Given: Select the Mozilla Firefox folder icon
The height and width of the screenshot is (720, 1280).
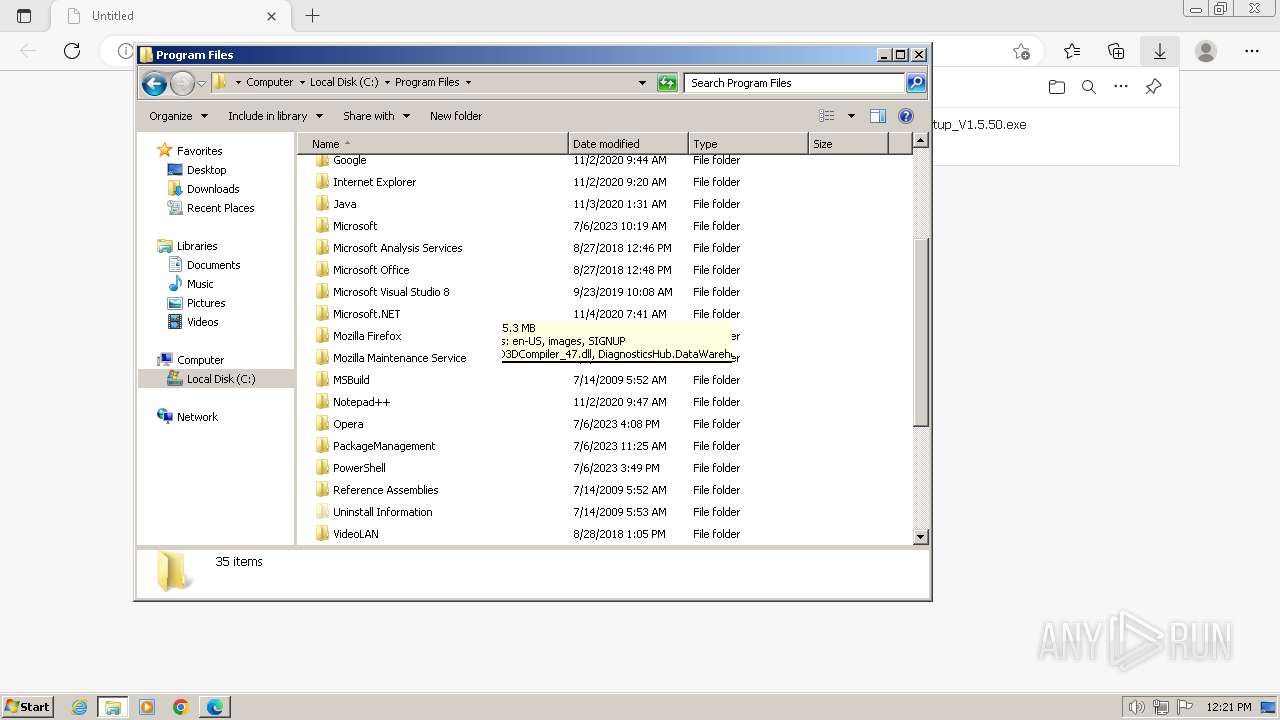Looking at the screenshot, I should (x=322, y=336).
